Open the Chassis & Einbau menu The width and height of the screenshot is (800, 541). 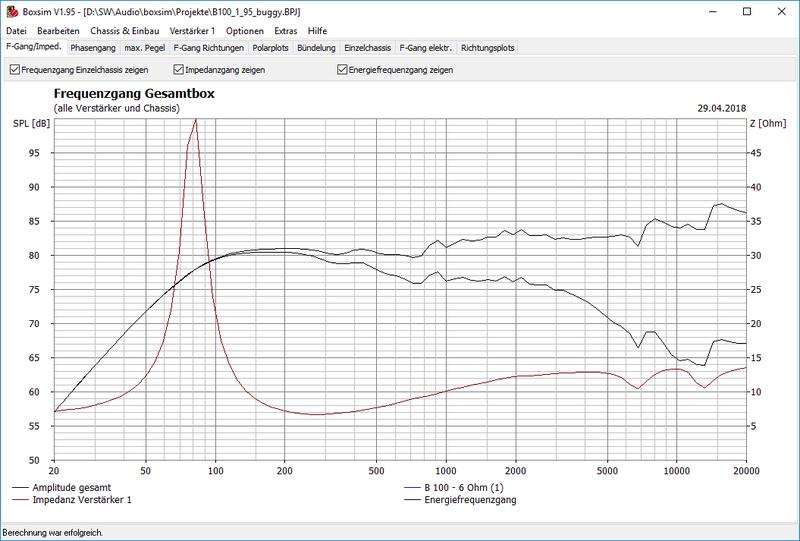(124, 31)
